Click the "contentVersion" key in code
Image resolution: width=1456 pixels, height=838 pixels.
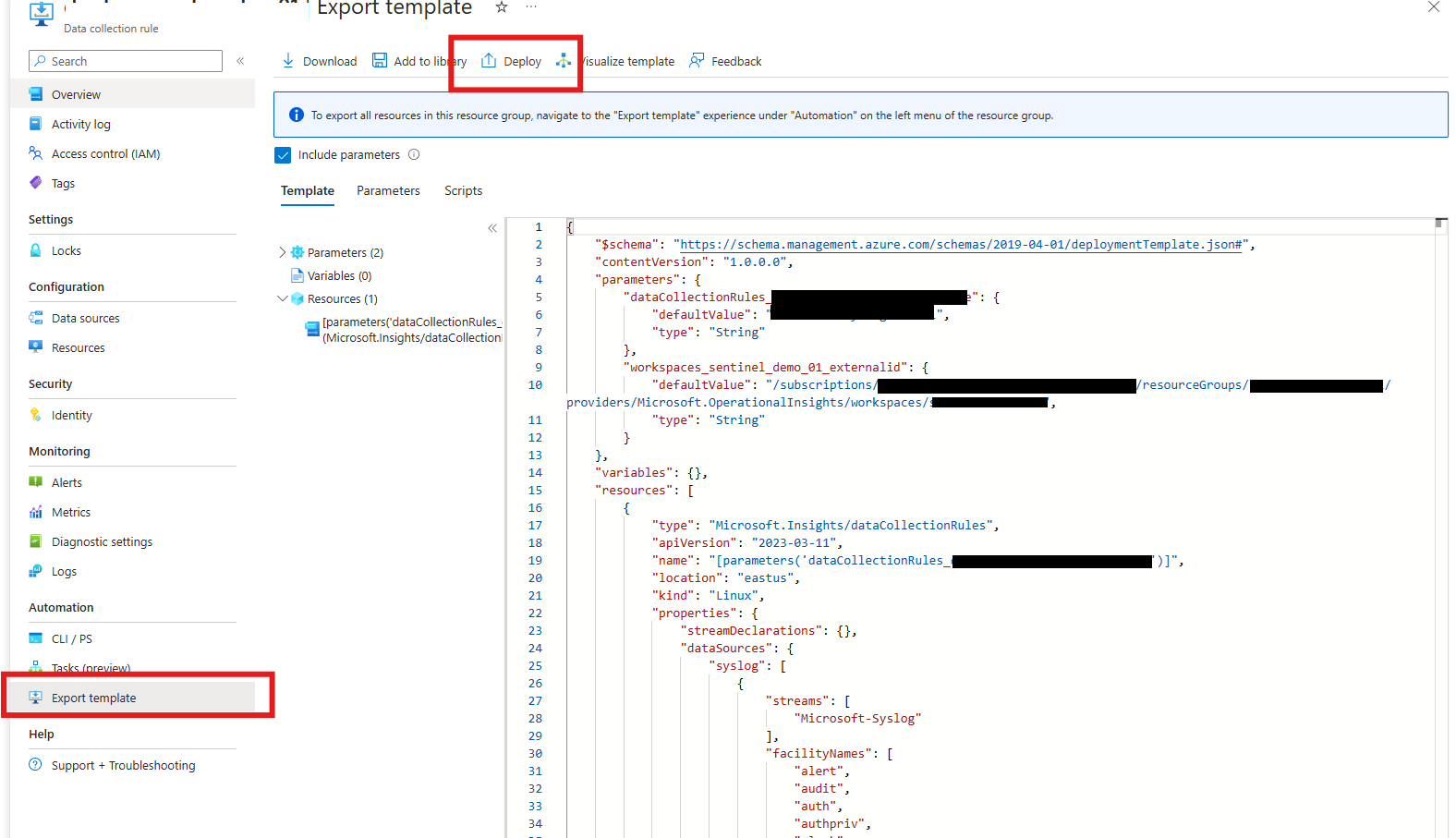pos(651,262)
